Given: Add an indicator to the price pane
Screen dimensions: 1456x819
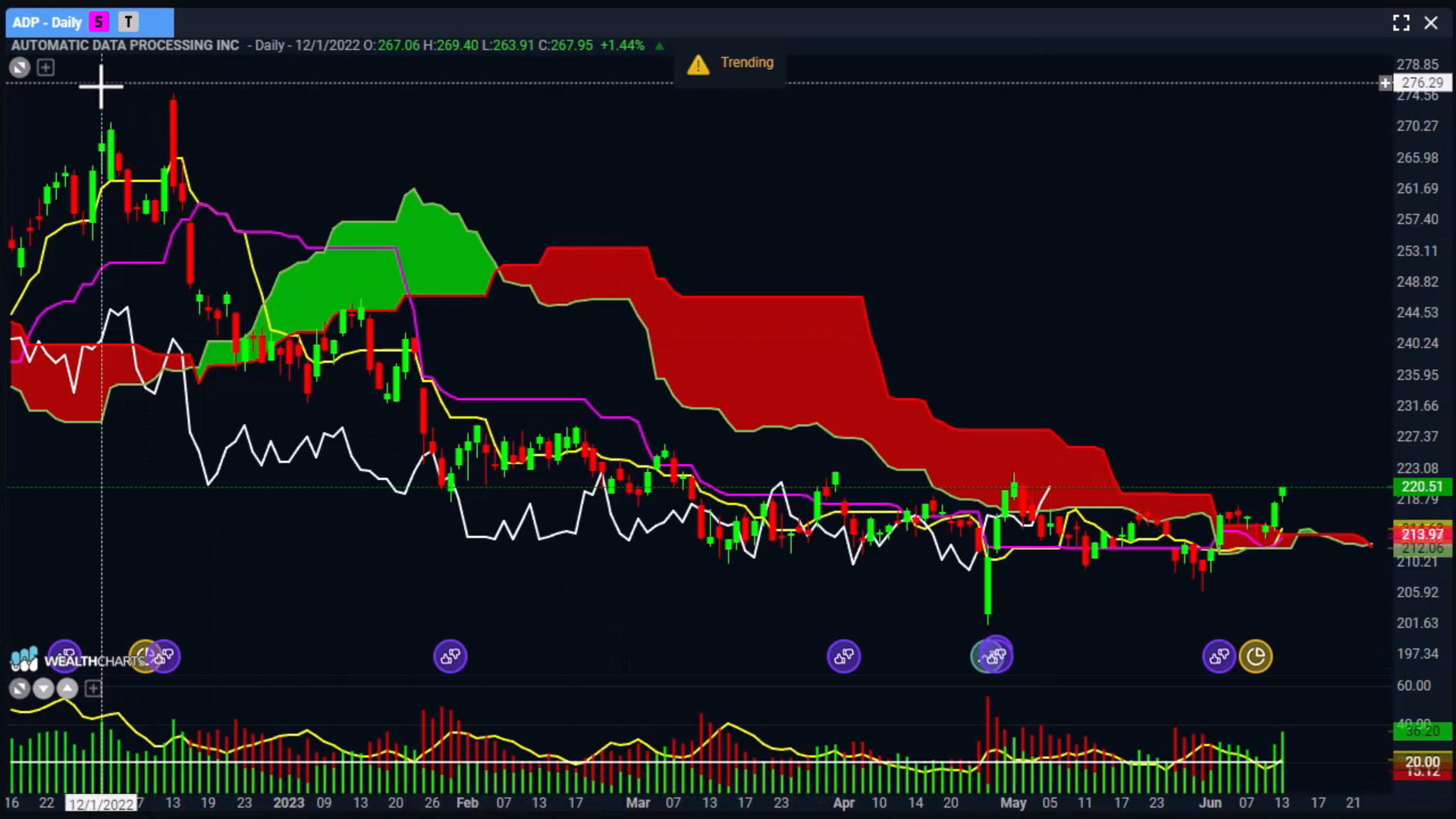Looking at the screenshot, I should point(45,67).
